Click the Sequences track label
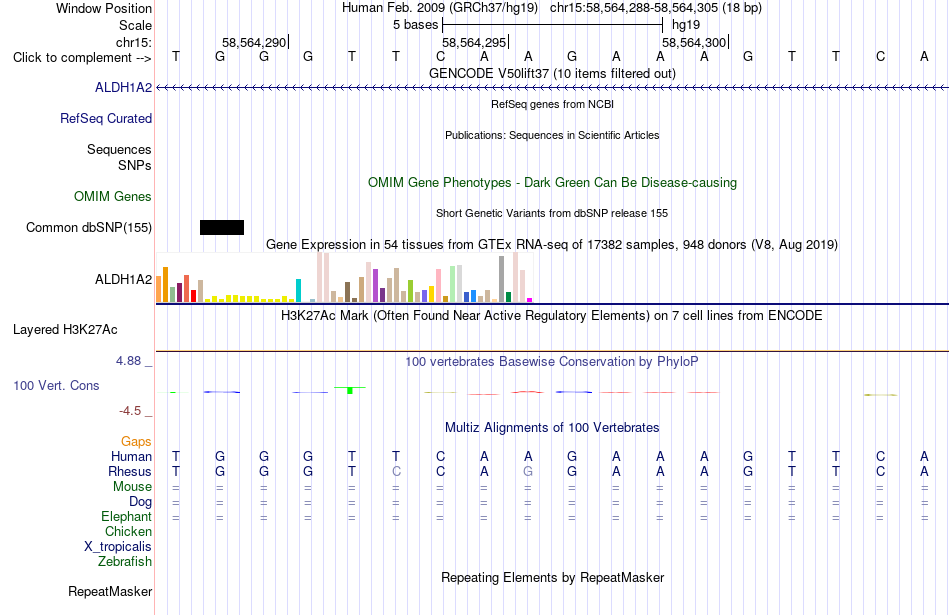 coord(119,149)
